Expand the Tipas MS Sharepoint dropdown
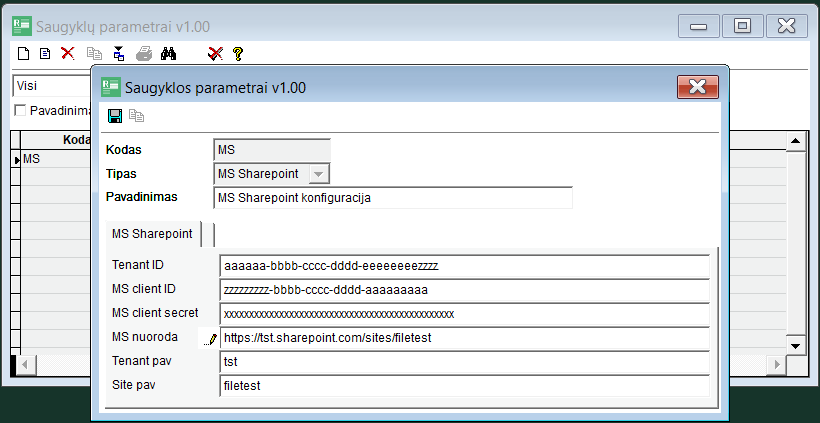 pyautogui.click(x=318, y=174)
